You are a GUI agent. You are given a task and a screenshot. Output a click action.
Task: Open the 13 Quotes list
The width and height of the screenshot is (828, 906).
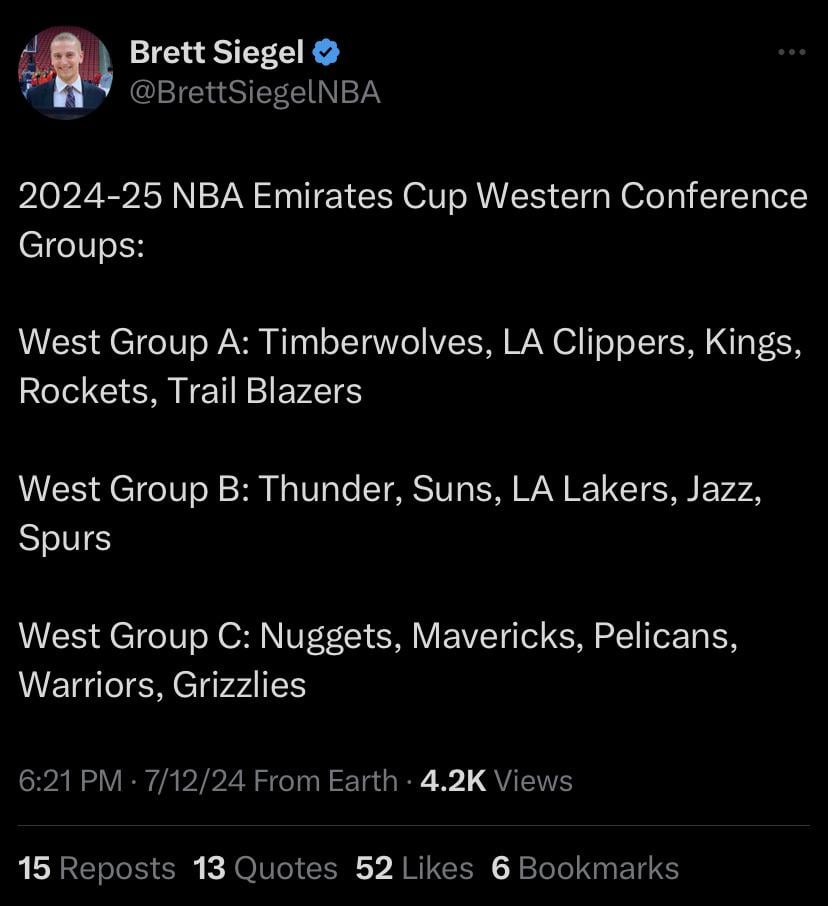[265, 868]
